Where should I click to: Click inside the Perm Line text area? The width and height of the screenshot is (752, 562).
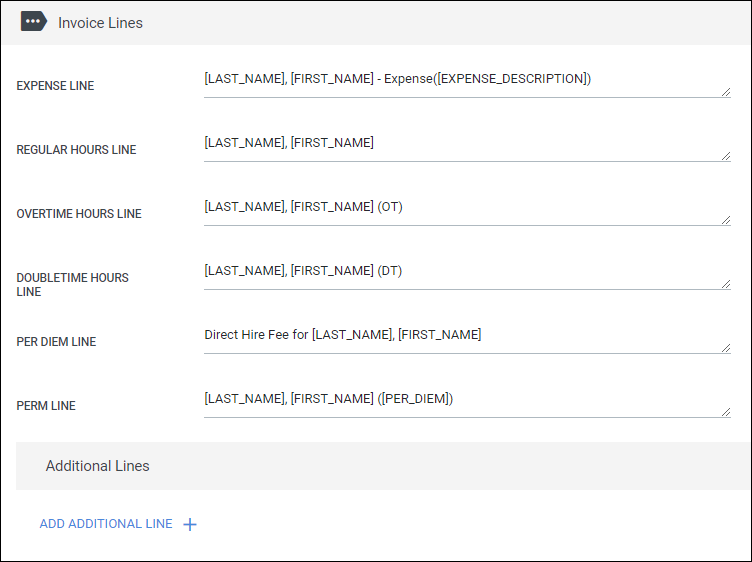click(x=460, y=399)
